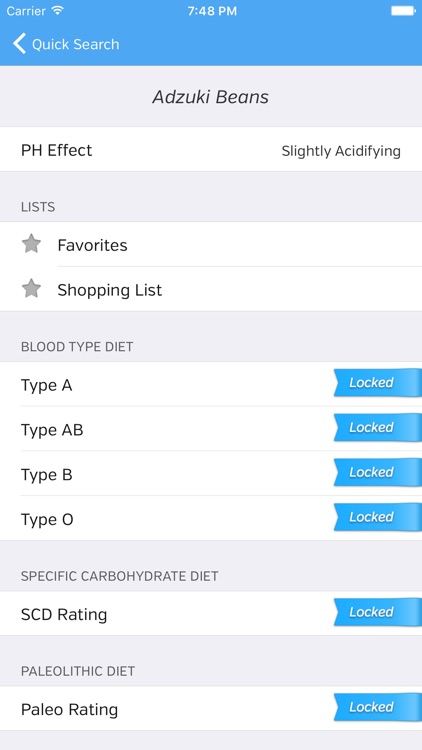Viewport: 422px width, 750px height.
Task: Tap Locked ribbon beside Paleo Rating
Action: pos(378,708)
